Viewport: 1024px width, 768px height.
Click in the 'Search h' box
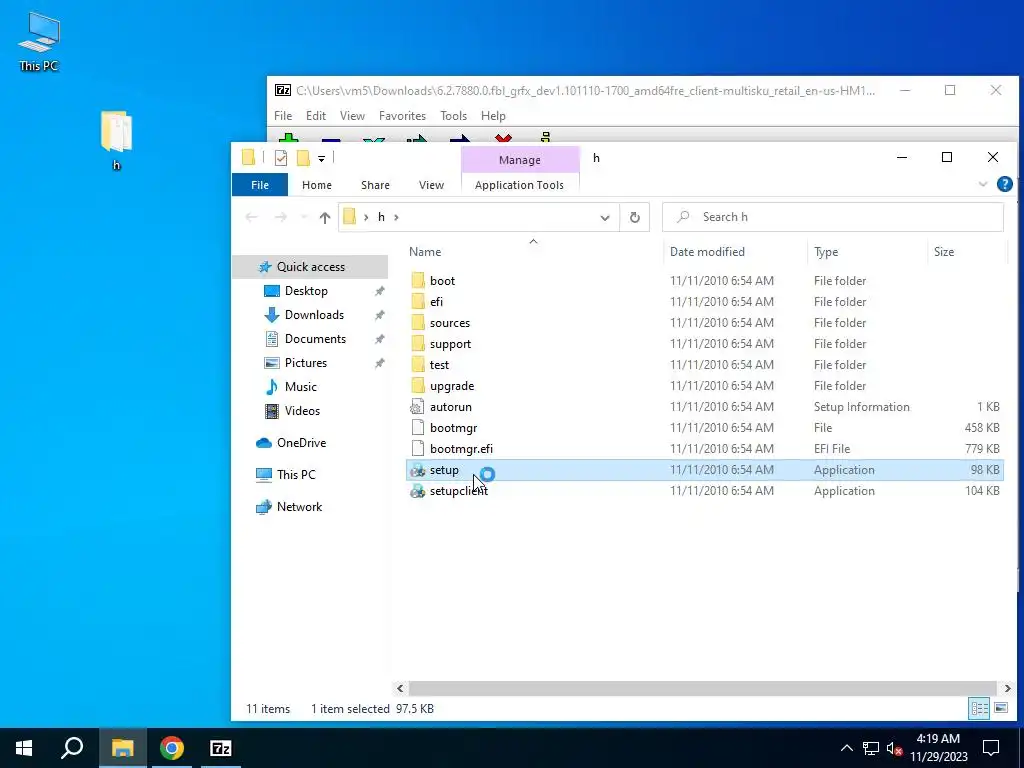[833, 217]
